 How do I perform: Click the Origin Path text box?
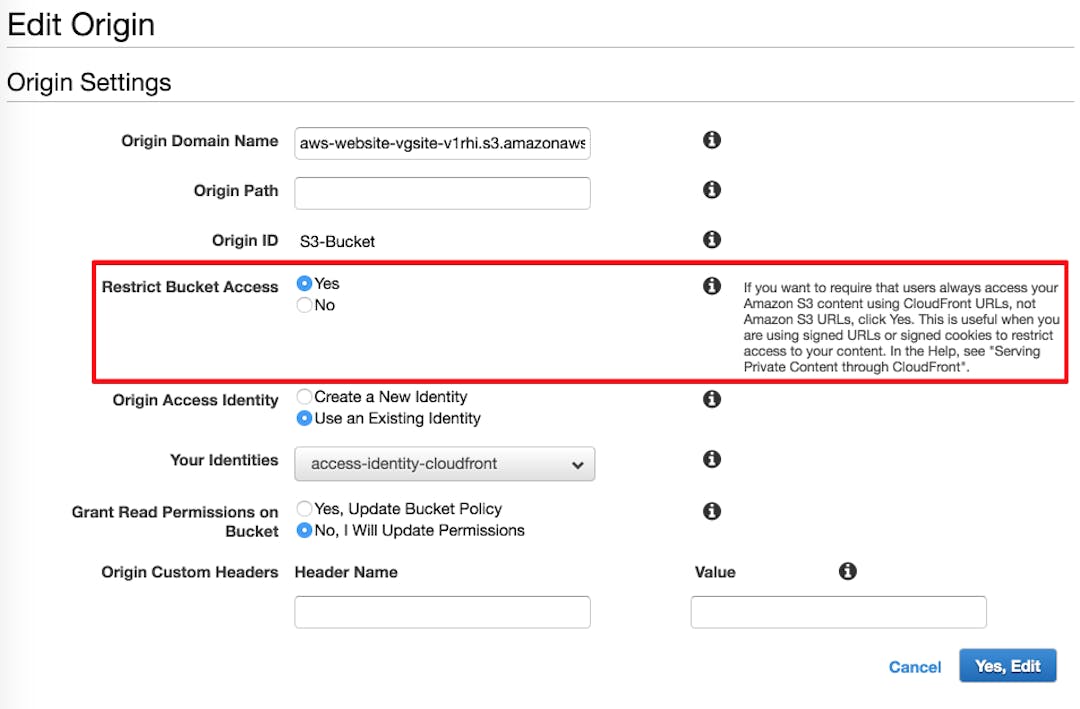tap(441, 192)
